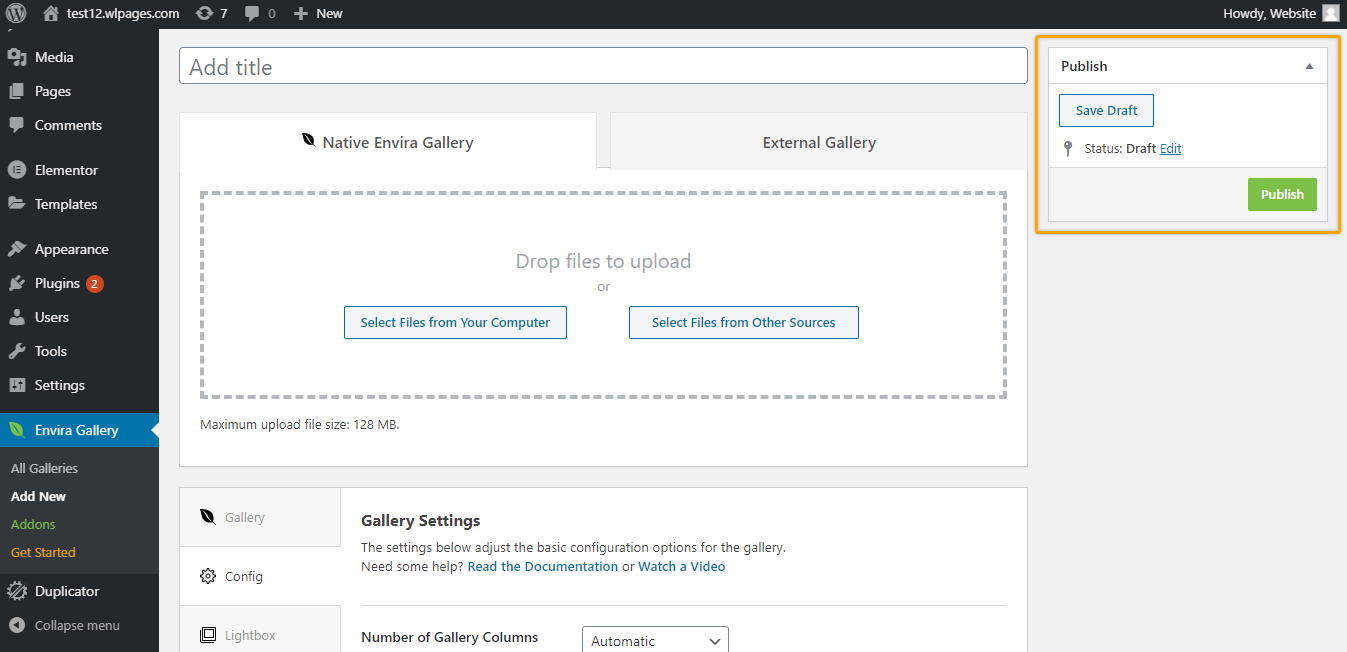
Task: Click the Settings icon in sidebar
Action: point(17,385)
